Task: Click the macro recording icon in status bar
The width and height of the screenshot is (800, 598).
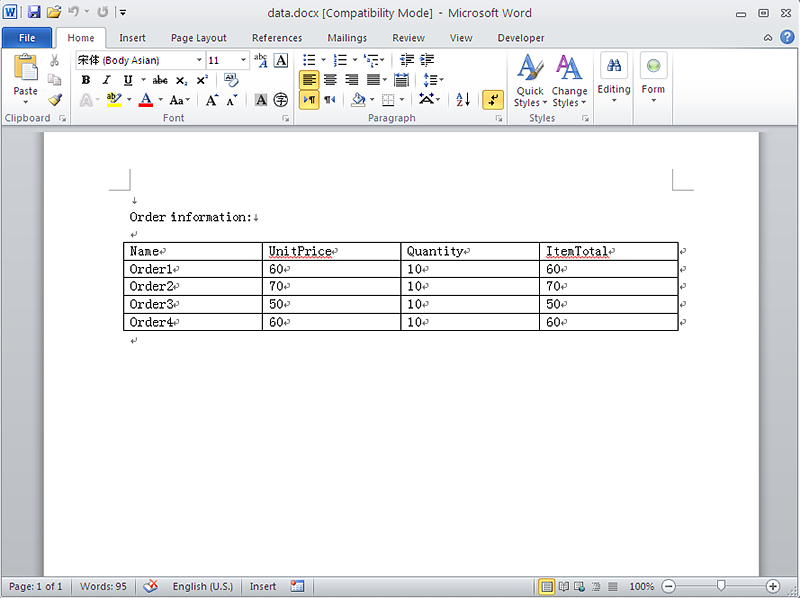Action: pyautogui.click(x=297, y=586)
